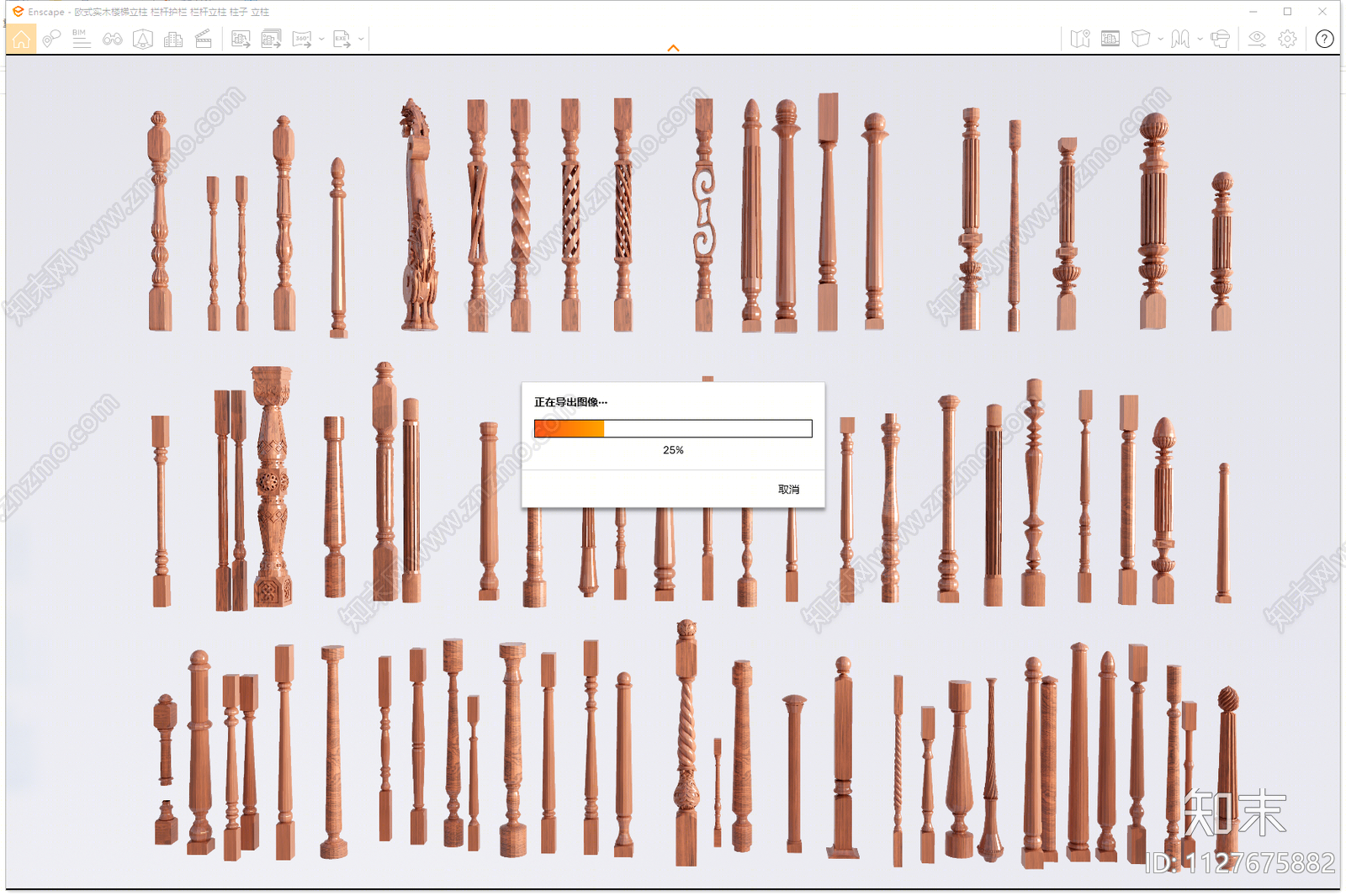Expand the projection mode dropdown arrow

tap(1200, 39)
